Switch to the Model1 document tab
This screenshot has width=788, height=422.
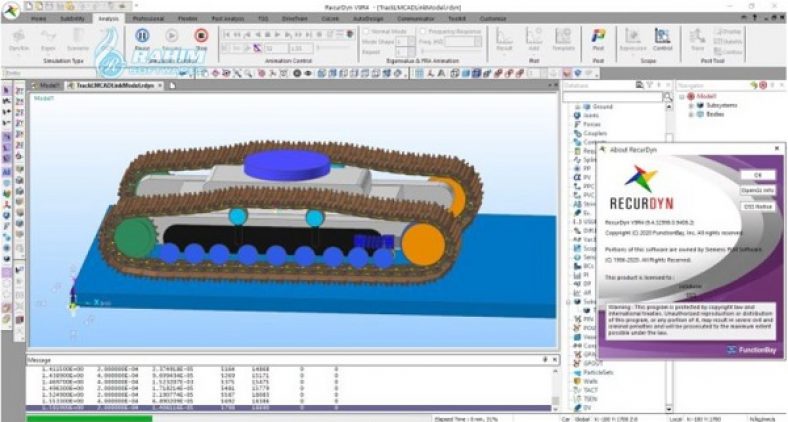(47, 85)
